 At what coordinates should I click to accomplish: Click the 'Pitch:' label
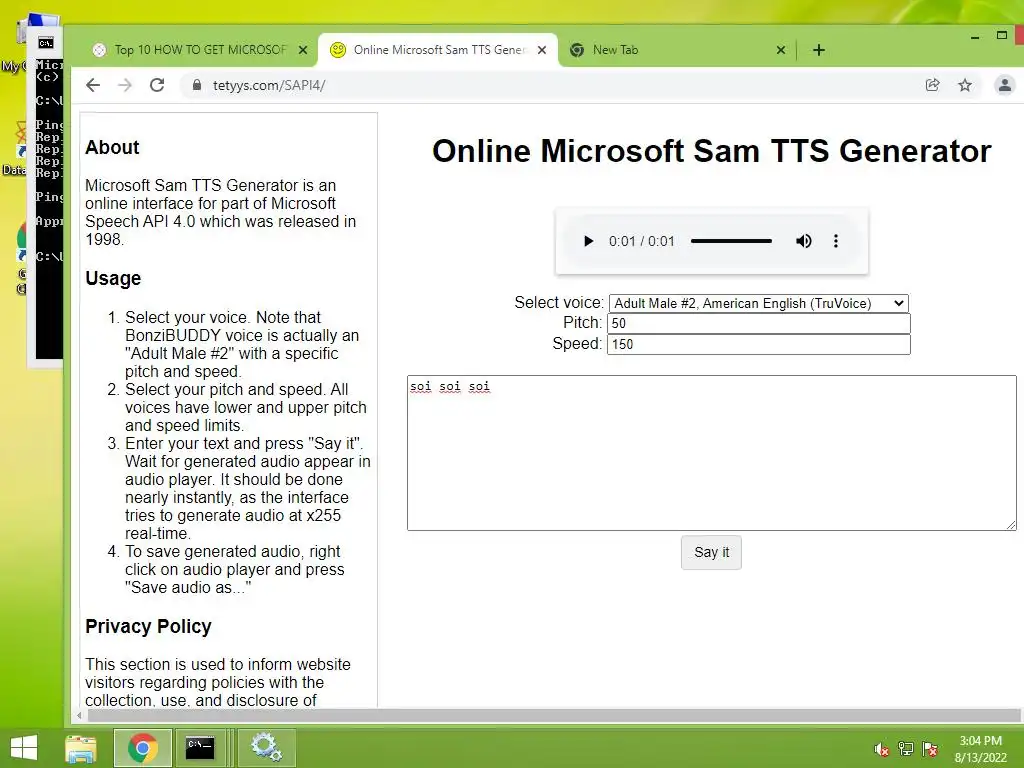coord(583,323)
